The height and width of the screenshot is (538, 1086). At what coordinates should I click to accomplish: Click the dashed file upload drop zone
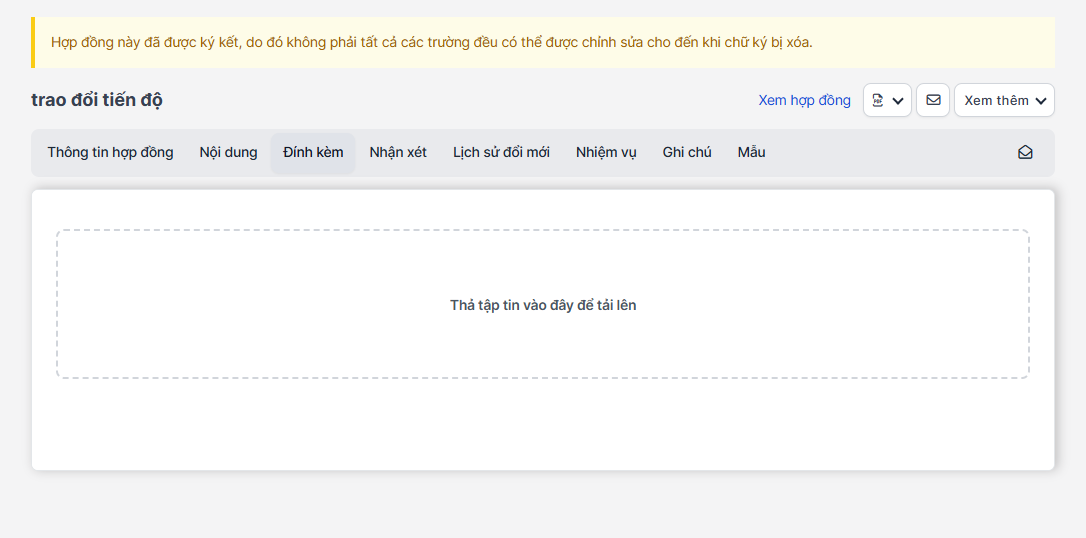542,304
